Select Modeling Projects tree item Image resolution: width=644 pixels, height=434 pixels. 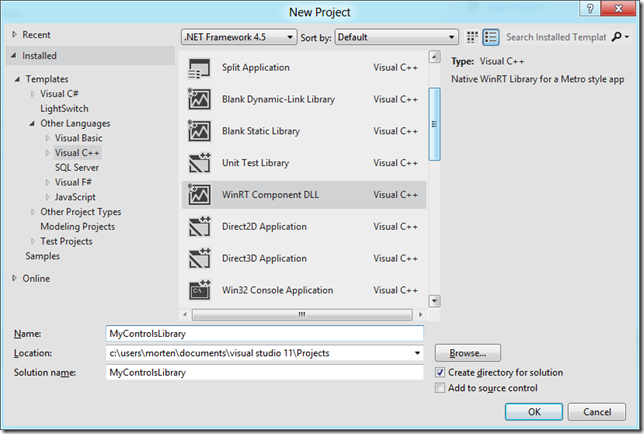coord(78,227)
